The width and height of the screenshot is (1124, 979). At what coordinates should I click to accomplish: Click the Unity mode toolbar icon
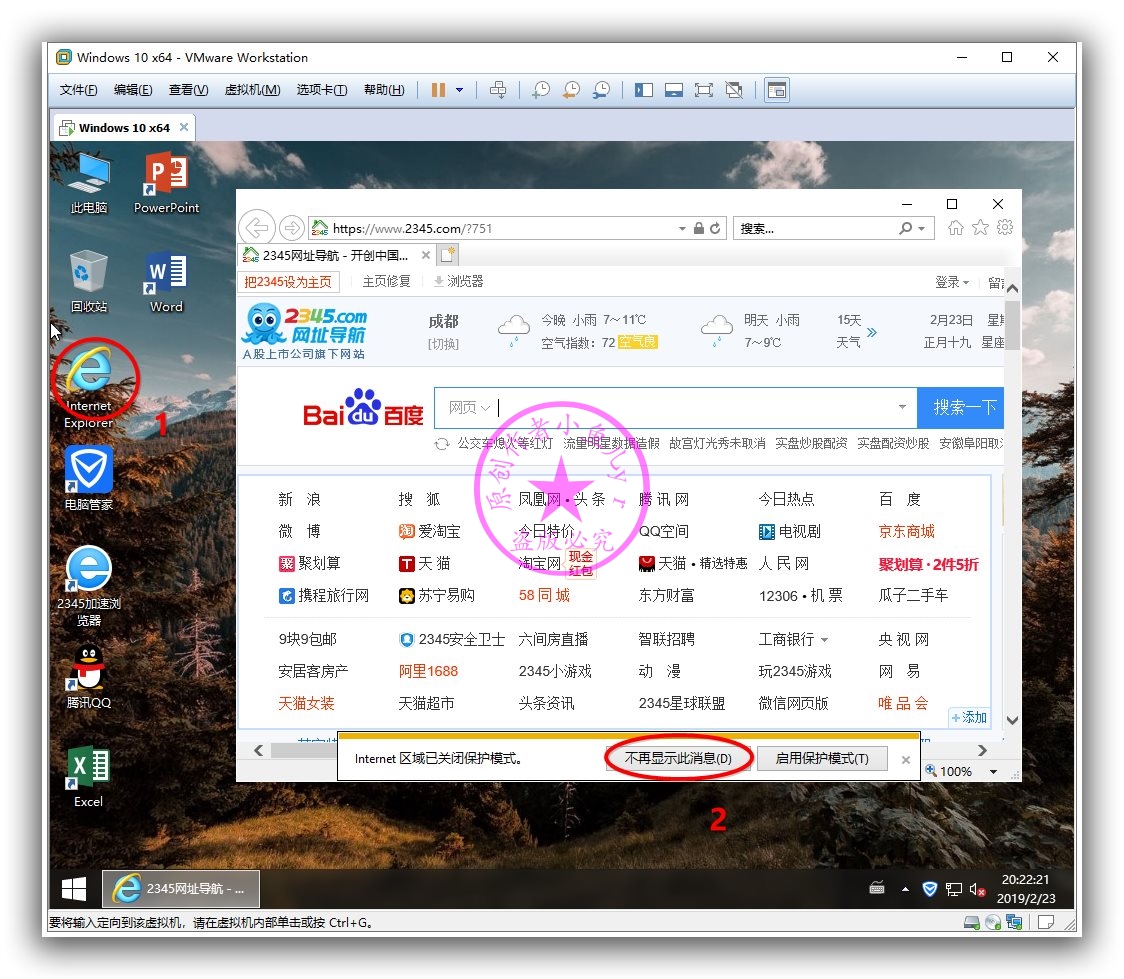pos(733,90)
